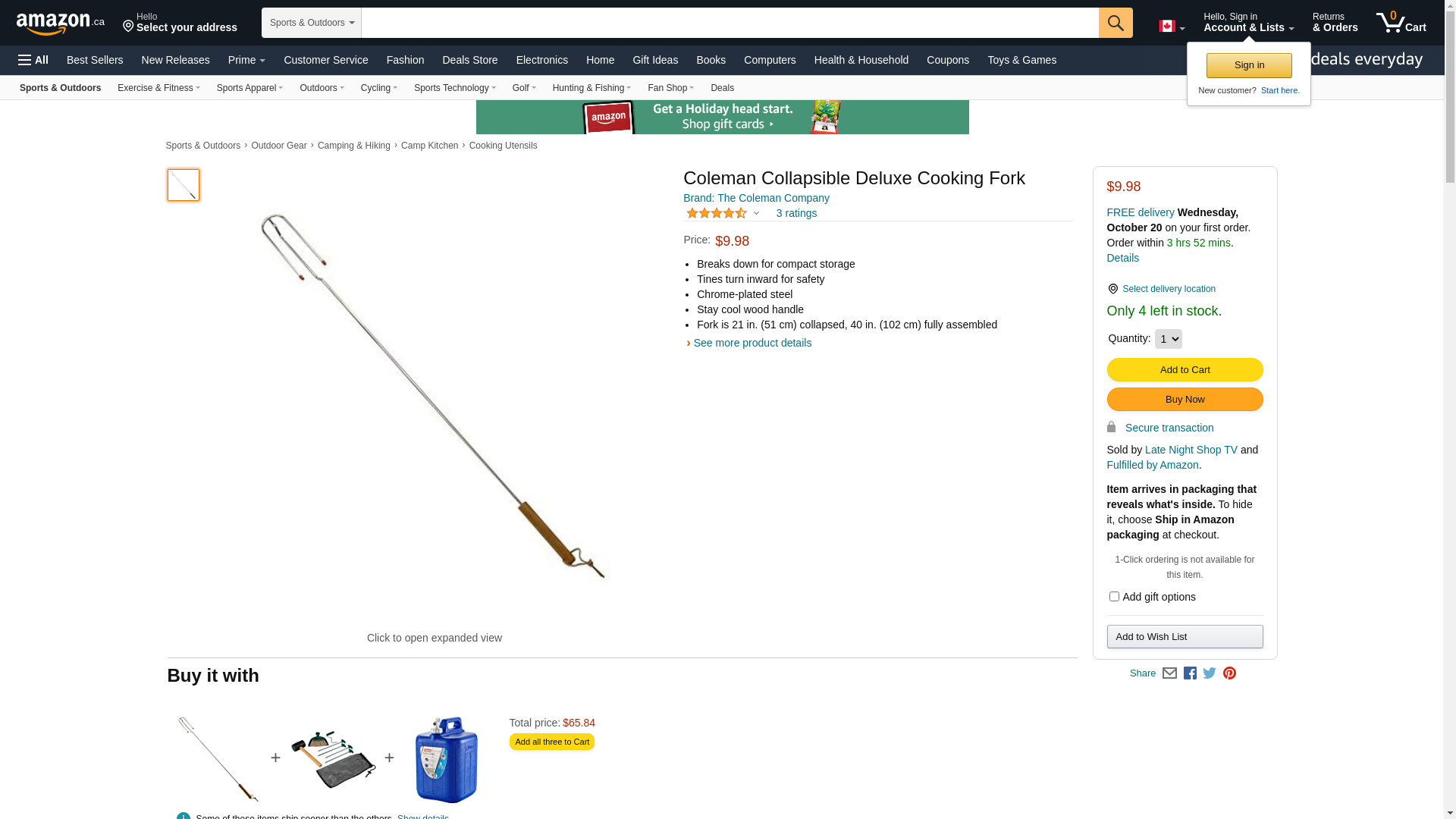Open the shopping cart icon
Screen dimensions: 1456x819
tap(1401, 22)
